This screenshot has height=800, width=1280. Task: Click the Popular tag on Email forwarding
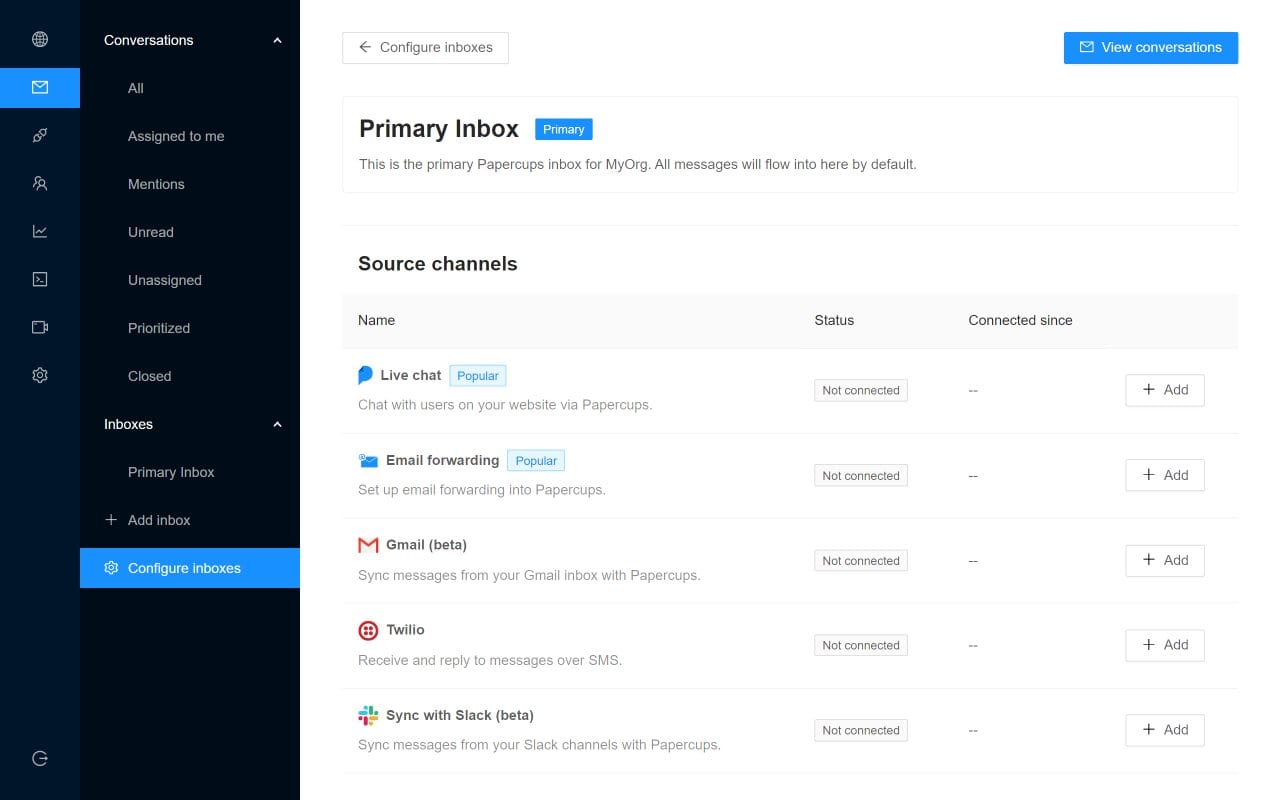(x=536, y=460)
